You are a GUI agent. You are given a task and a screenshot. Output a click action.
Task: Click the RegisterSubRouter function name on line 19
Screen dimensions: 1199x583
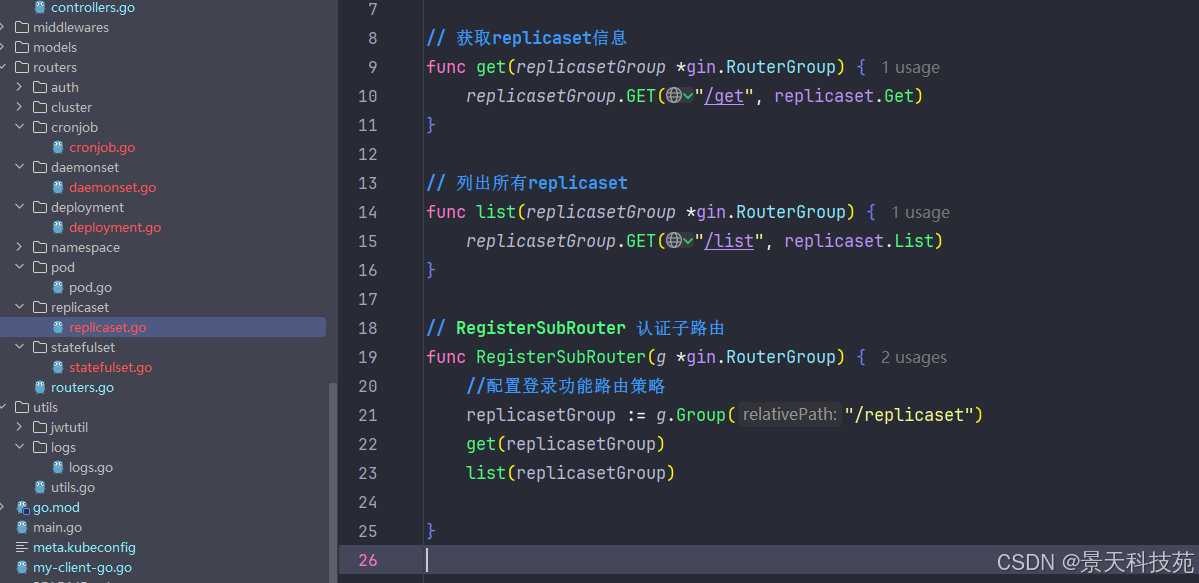pos(561,357)
